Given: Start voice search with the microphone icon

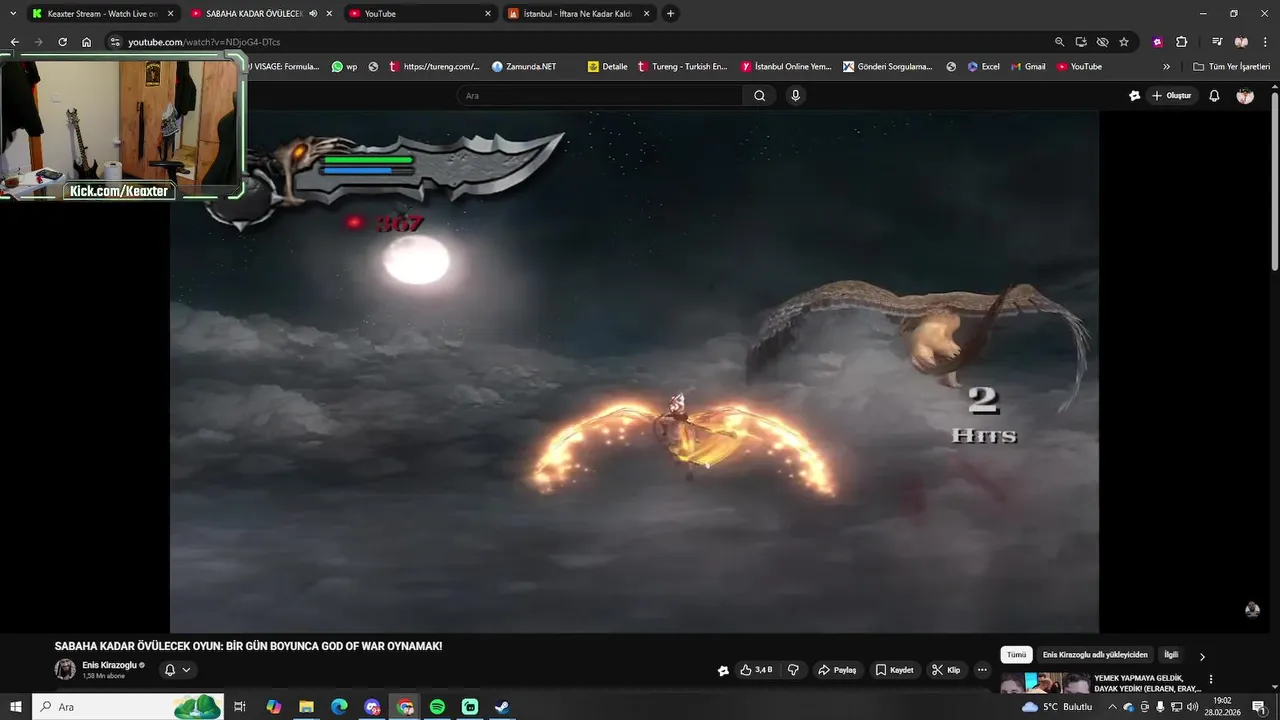Looking at the screenshot, I should point(796,96).
